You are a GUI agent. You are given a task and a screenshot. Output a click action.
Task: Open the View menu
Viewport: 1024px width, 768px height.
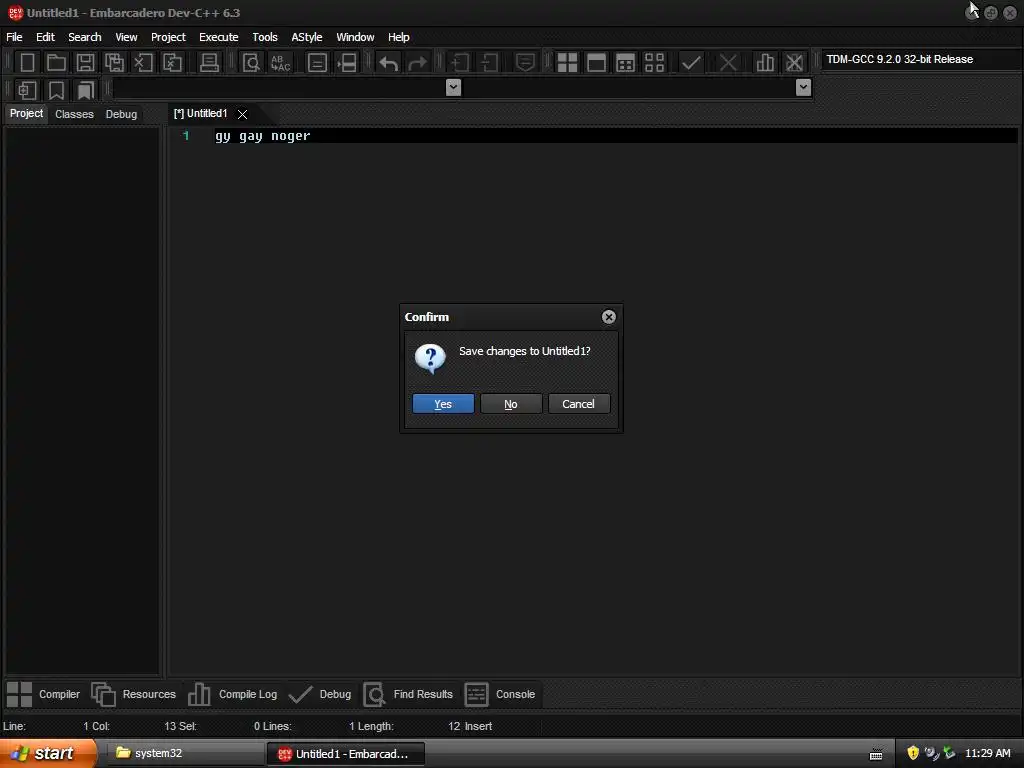point(126,37)
